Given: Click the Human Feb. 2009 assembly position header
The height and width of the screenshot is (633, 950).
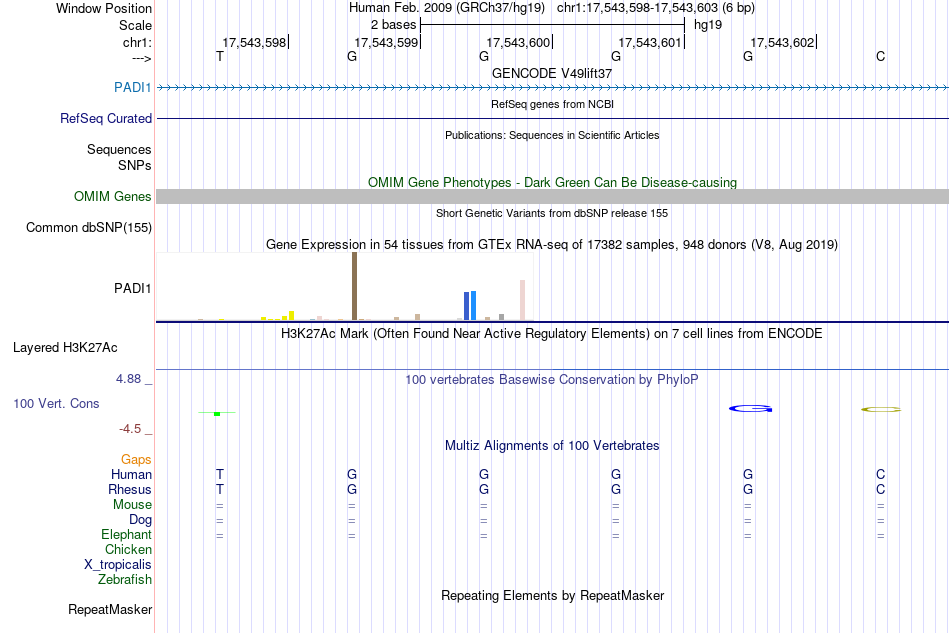Looking at the screenshot, I should click(x=551, y=8).
